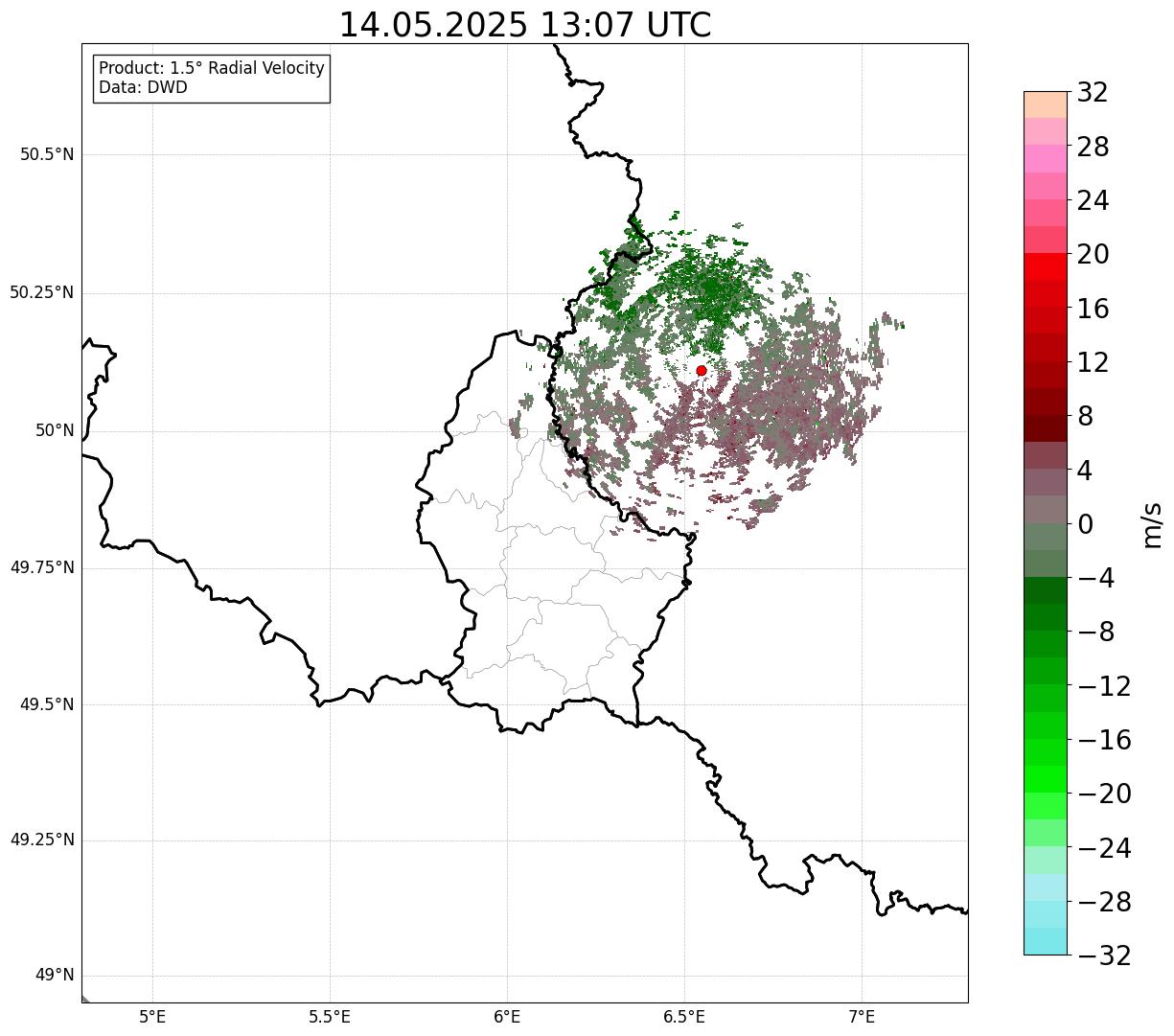The image size is (1174, 1036).
Task: Click the 5.5°E longitude label
Action: (x=330, y=1016)
